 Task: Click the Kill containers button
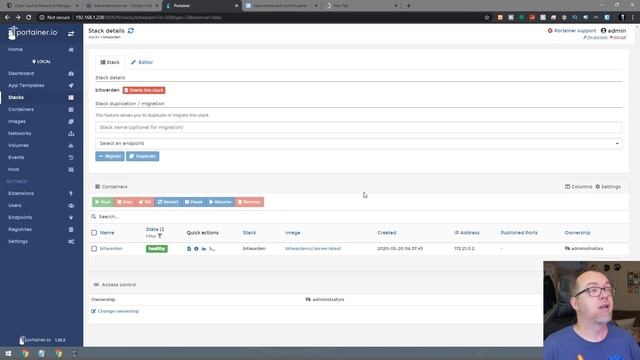pos(144,202)
